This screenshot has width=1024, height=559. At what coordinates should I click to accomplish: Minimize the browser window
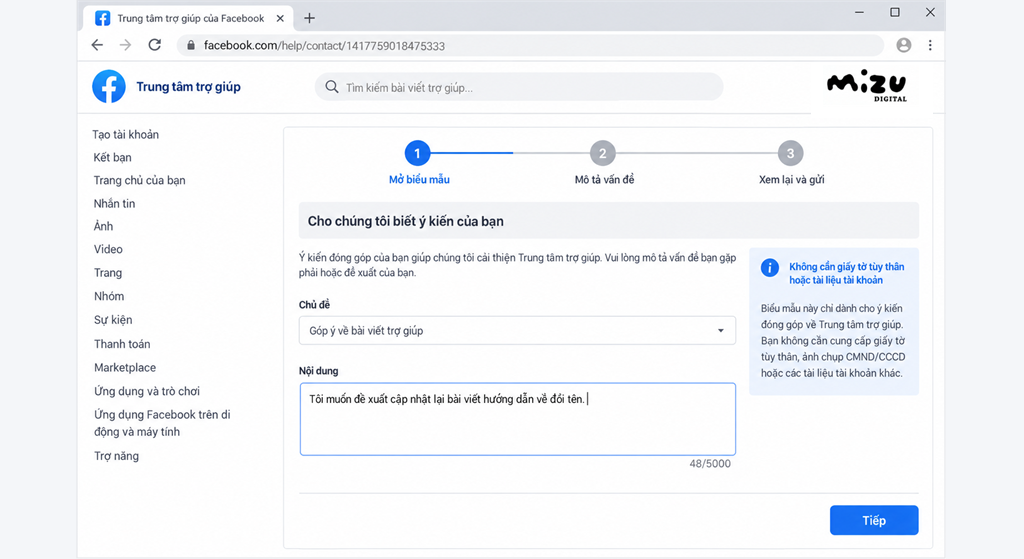coord(859,12)
